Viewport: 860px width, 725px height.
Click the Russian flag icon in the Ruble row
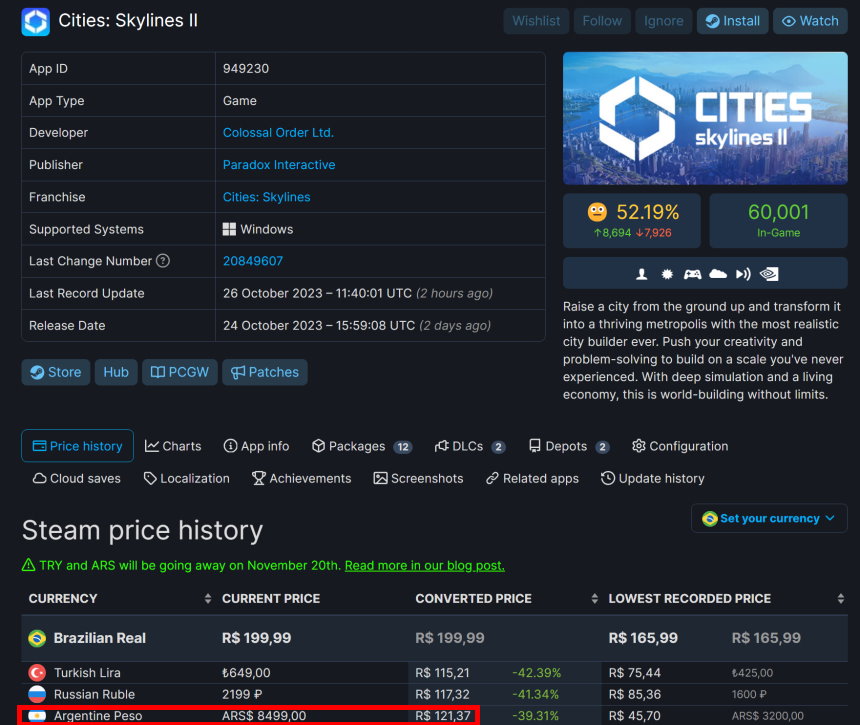coord(37,694)
